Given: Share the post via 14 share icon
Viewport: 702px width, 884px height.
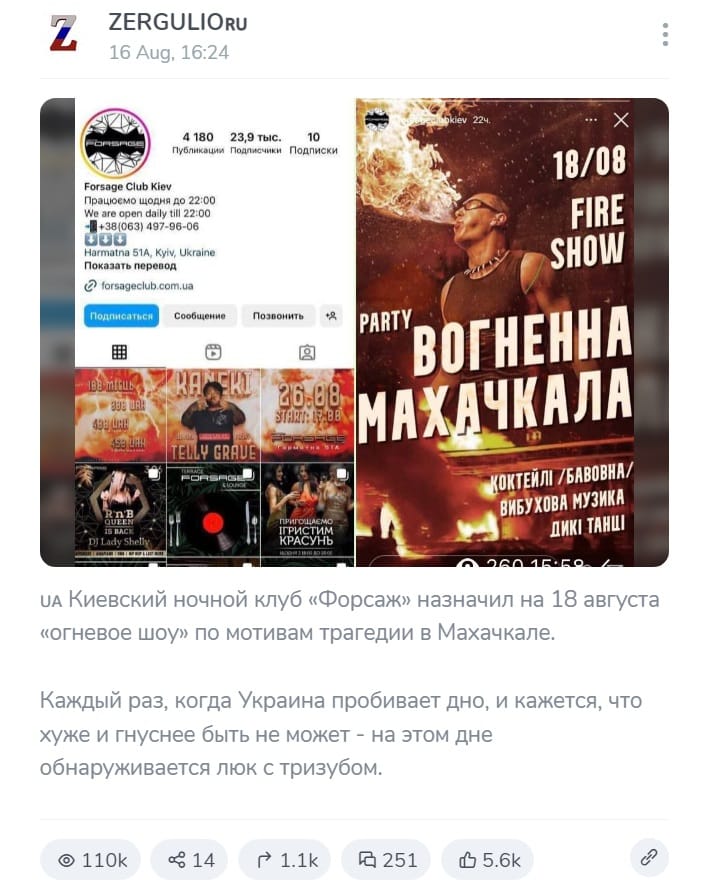Looking at the screenshot, I should (190, 860).
